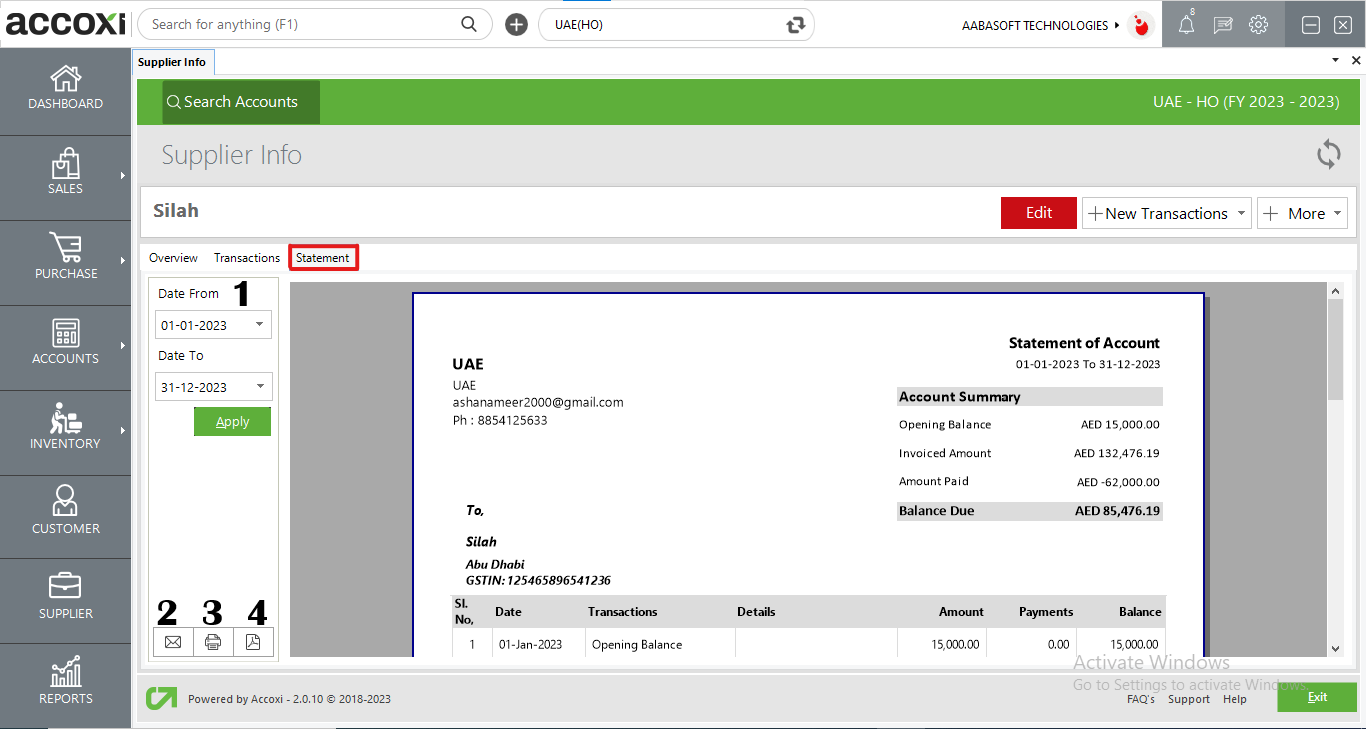Open the Reports module in sidebar
1366x729 pixels.
point(66,682)
